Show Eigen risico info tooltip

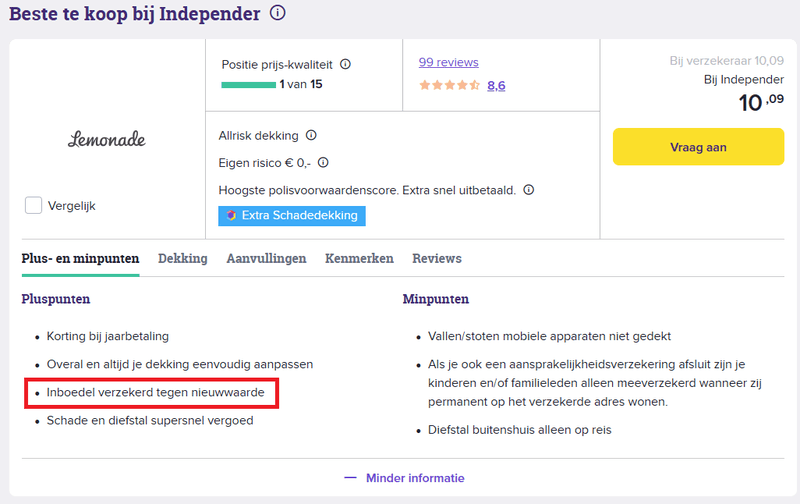point(323,162)
